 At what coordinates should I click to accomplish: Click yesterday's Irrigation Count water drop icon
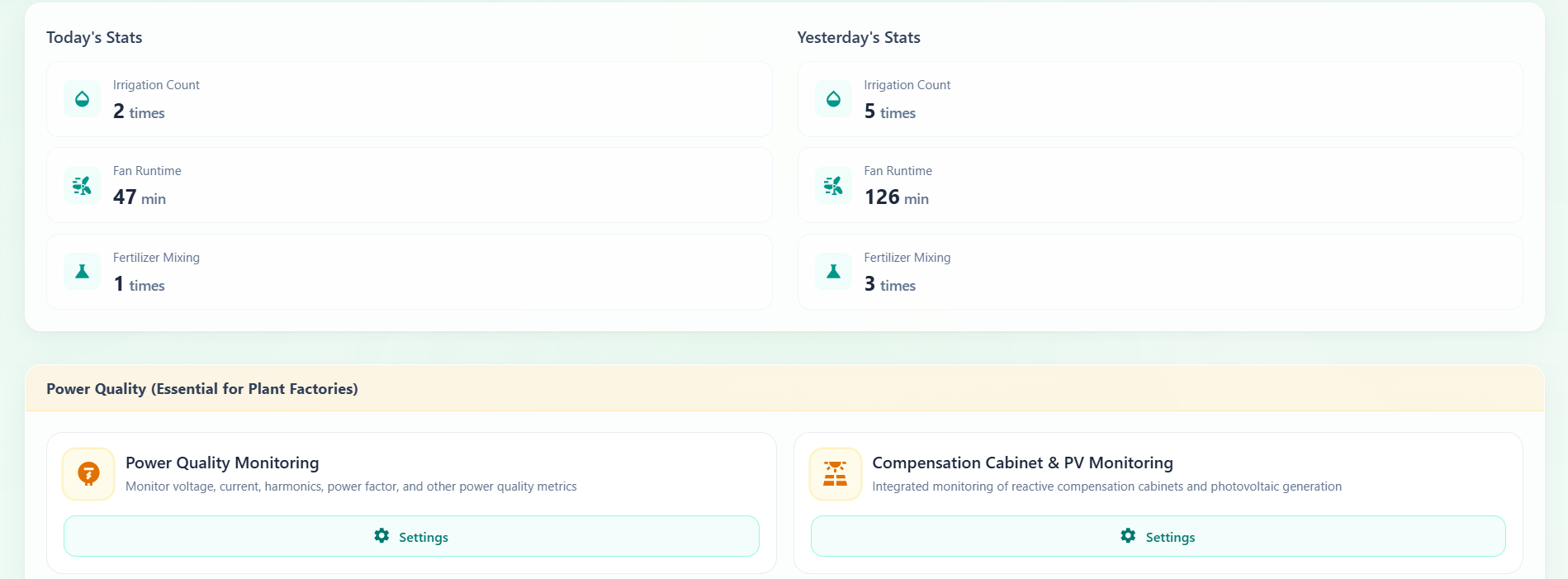(x=833, y=99)
